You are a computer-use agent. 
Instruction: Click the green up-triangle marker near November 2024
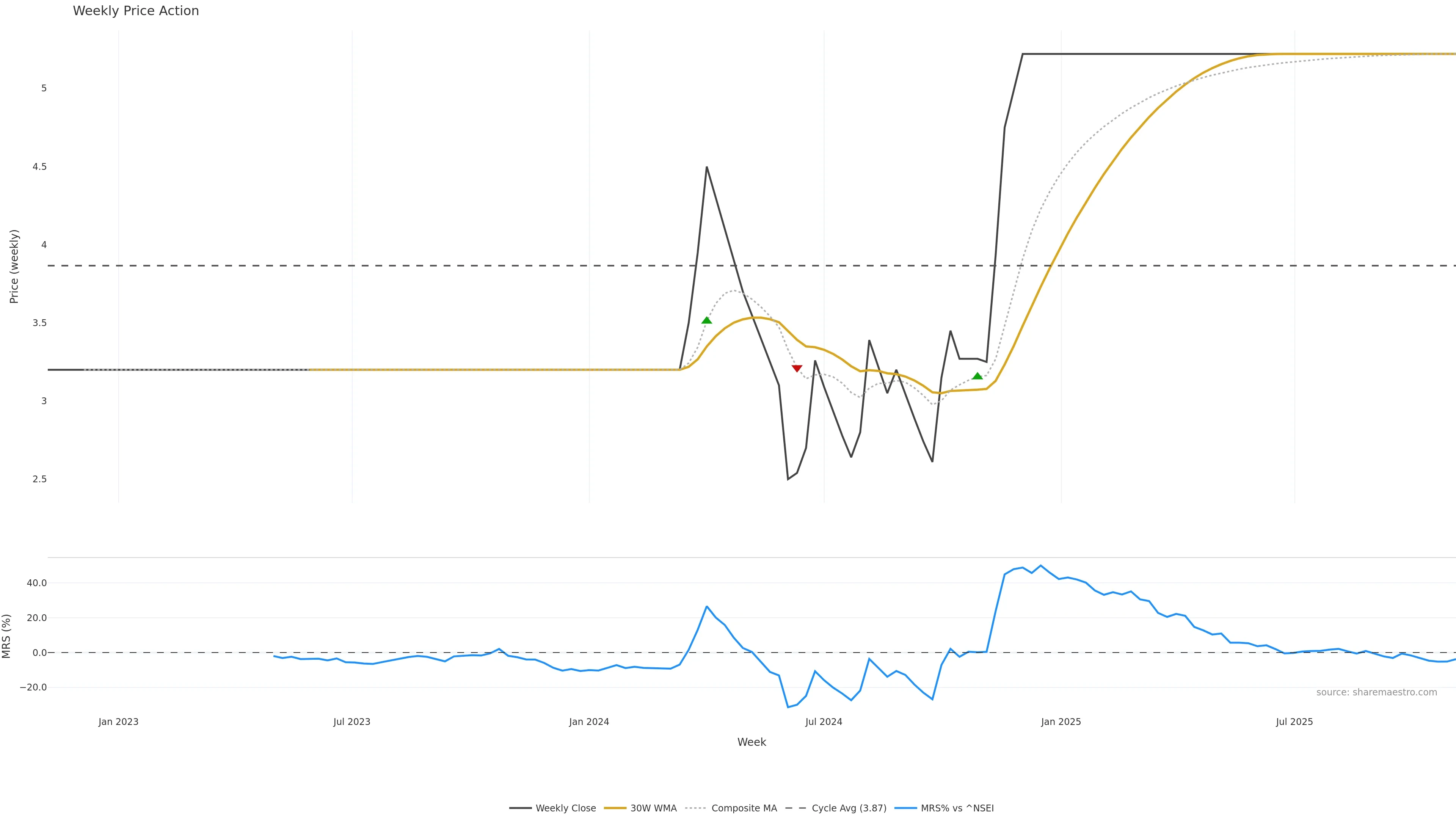(x=977, y=376)
